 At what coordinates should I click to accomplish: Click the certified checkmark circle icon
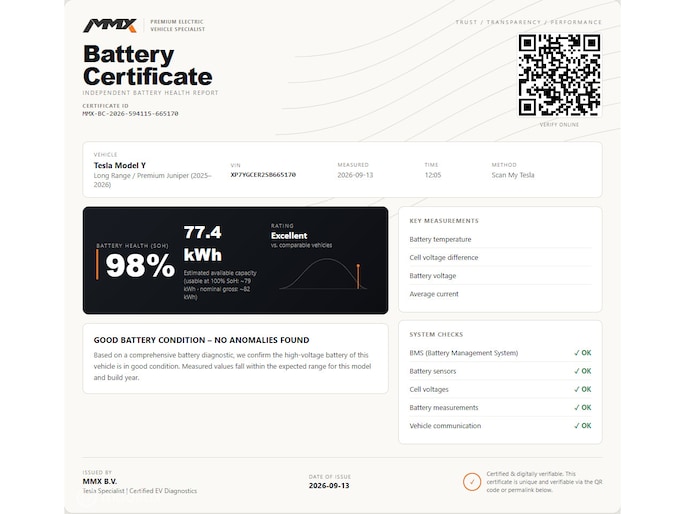(472, 482)
